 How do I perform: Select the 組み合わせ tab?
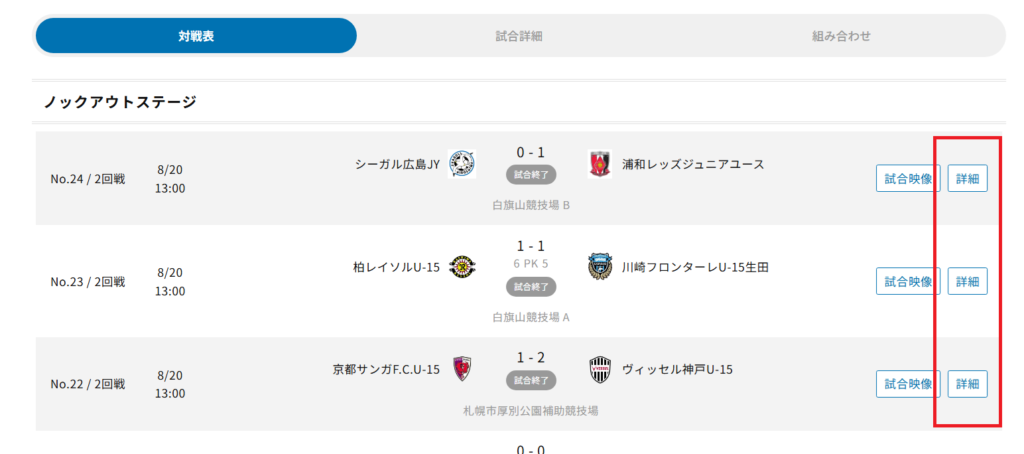(x=841, y=36)
